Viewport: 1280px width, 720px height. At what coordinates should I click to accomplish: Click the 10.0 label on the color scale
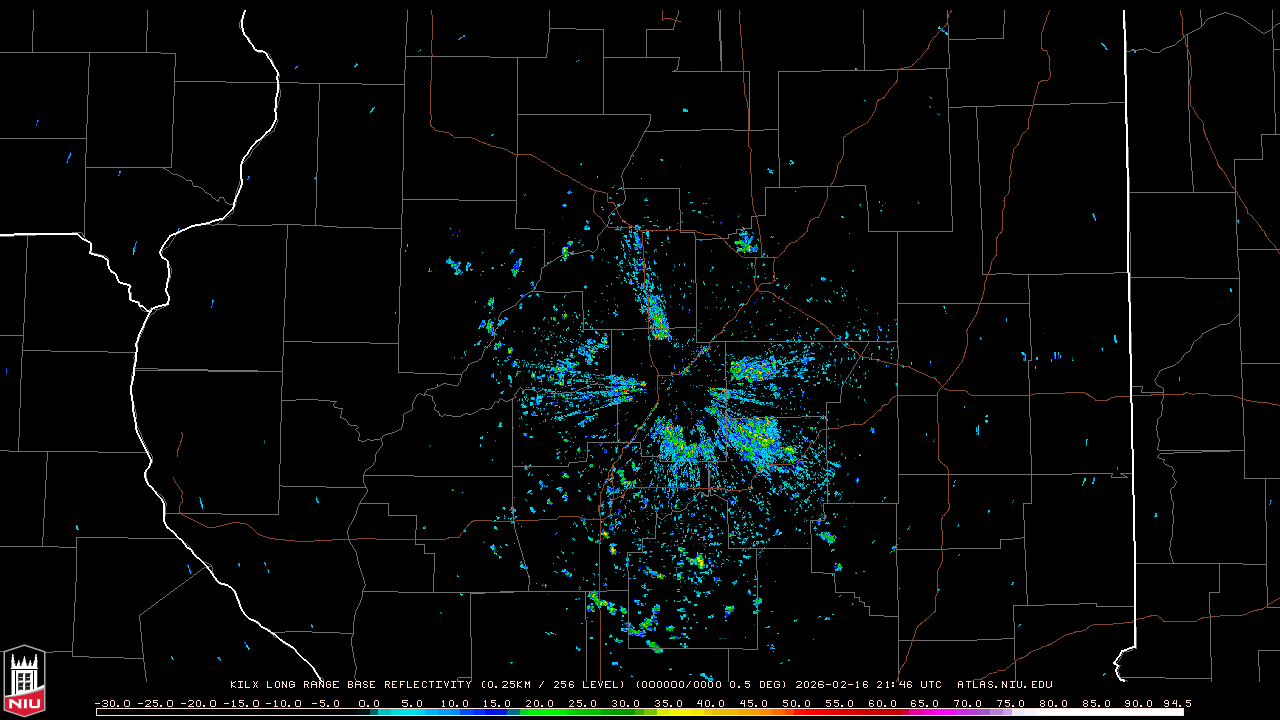(x=454, y=703)
